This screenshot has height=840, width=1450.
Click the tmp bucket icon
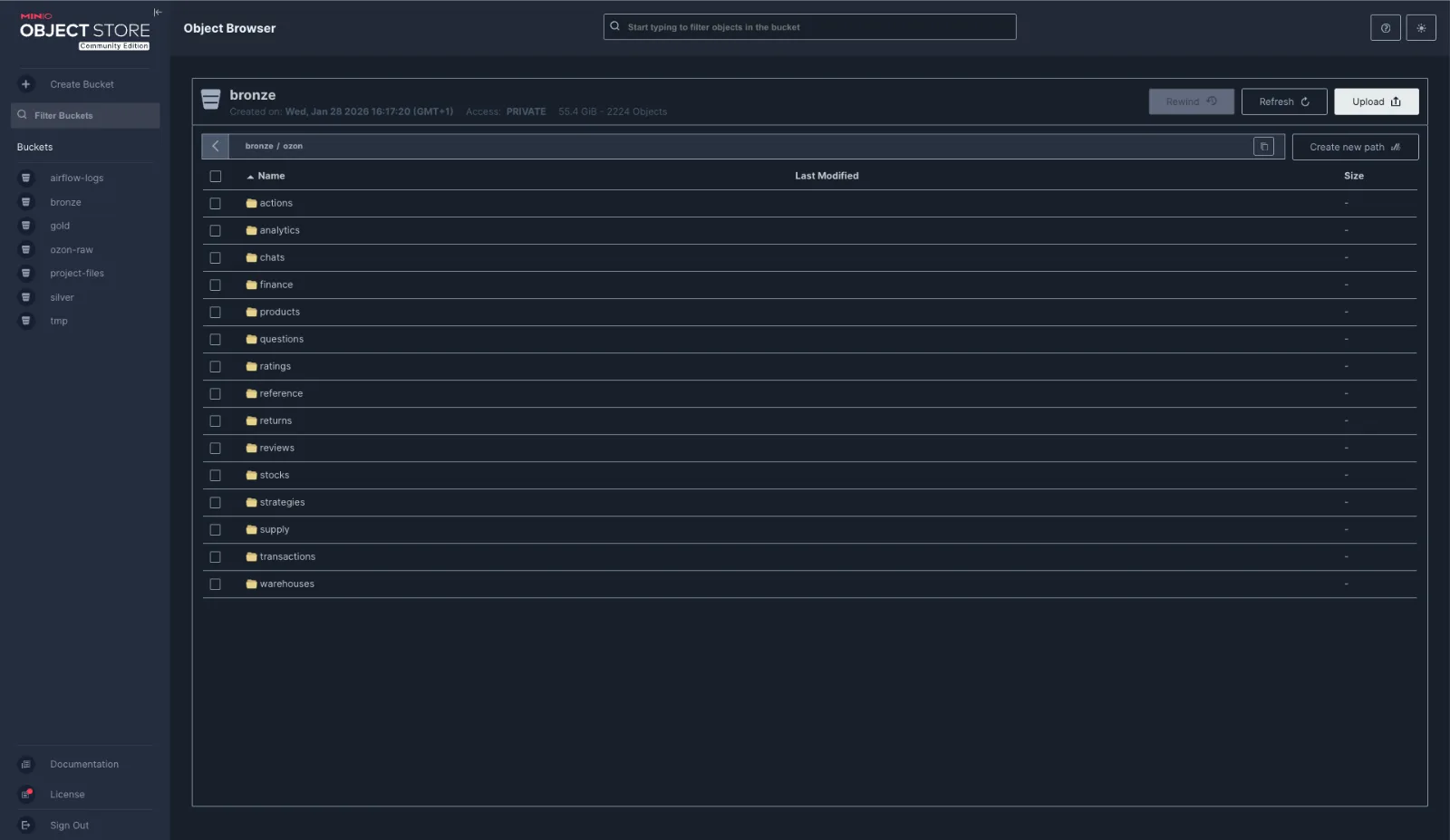[x=25, y=321]
